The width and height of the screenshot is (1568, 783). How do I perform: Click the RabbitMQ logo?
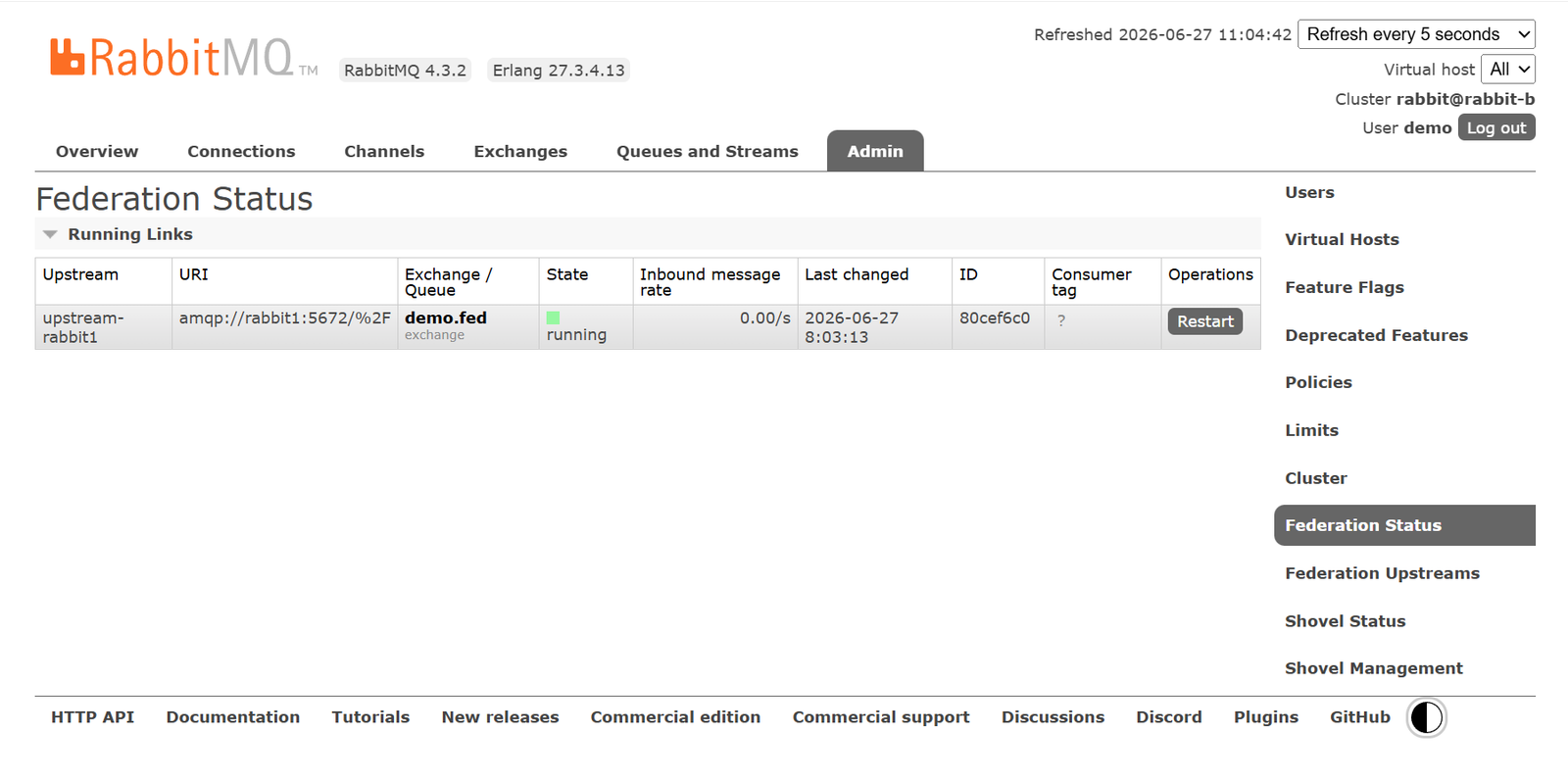183,58
